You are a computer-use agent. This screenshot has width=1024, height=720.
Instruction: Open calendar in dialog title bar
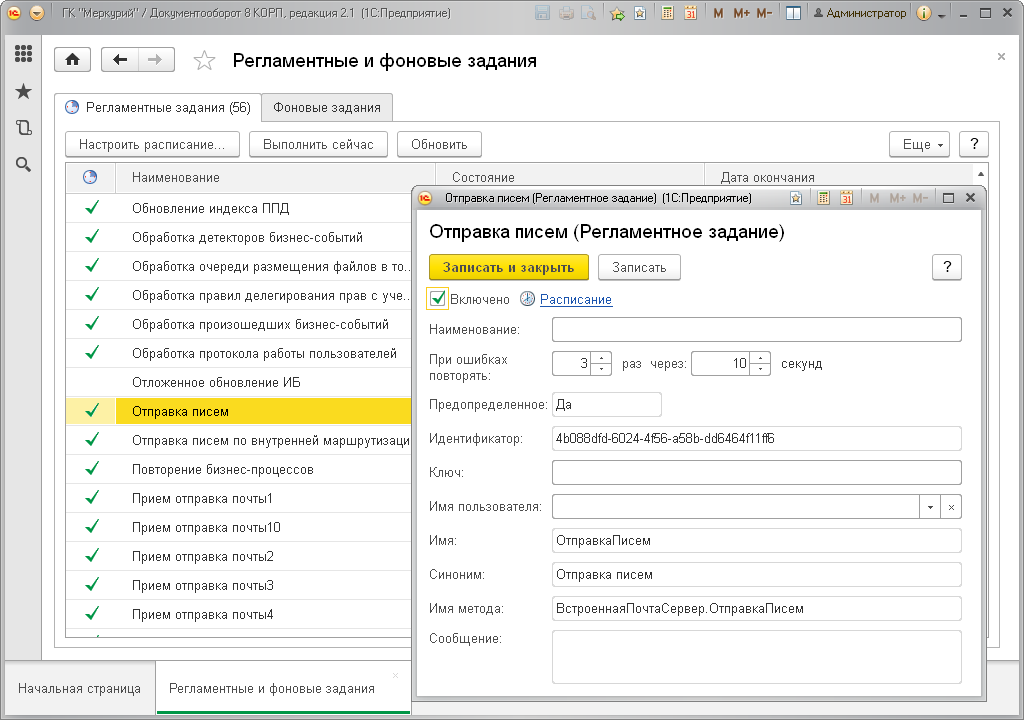(x=846, y=198)
